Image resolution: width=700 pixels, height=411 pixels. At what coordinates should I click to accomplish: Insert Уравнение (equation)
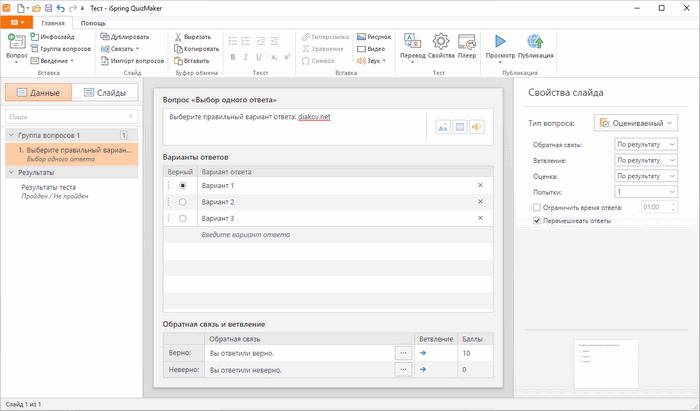pyautogui.click(x=323, y=49)
